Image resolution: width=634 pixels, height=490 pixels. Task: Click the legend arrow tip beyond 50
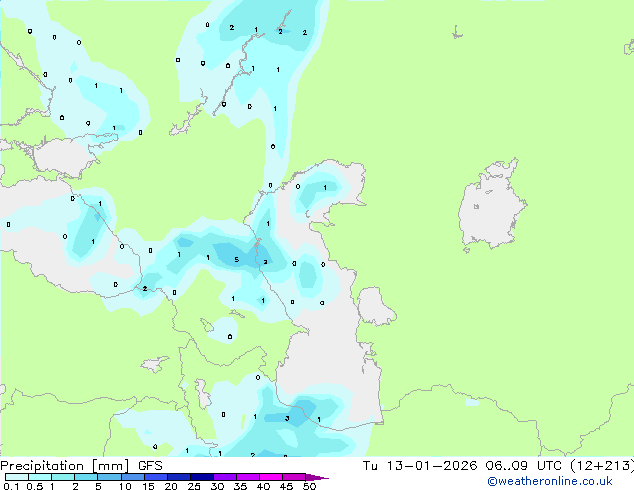point(317,477)
